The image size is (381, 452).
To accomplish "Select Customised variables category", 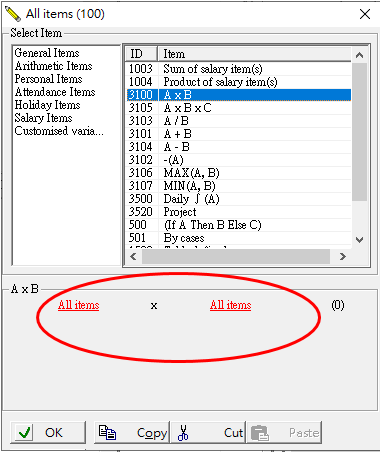I will pyautogui.click(x=59, y=131).
